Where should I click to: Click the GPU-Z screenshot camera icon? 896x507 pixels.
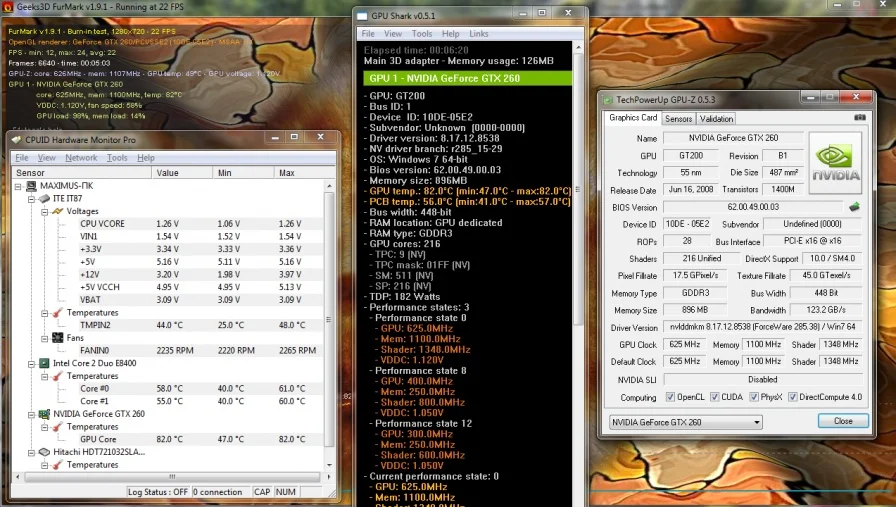[859, 118]
